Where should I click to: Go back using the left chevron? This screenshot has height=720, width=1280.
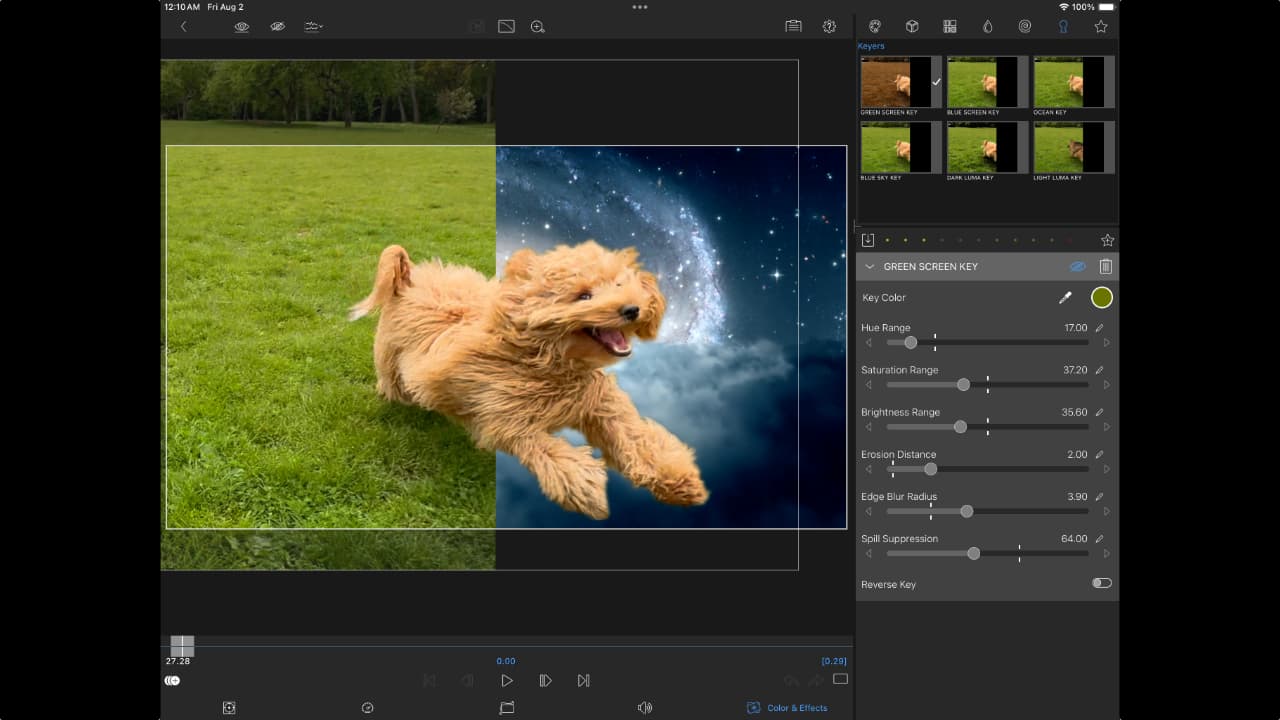pos(184,27)
